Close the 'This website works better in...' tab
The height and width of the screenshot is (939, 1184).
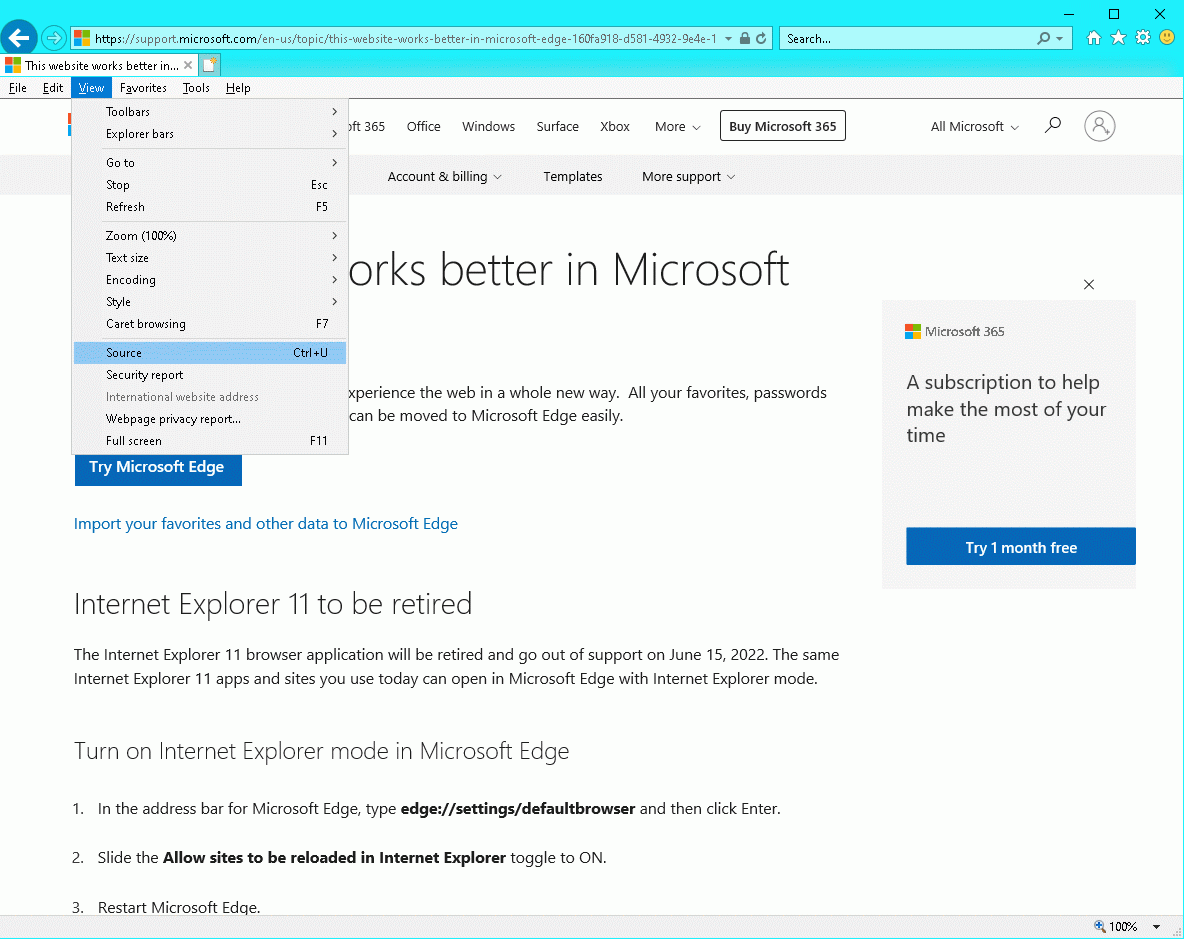pos(188,66)
